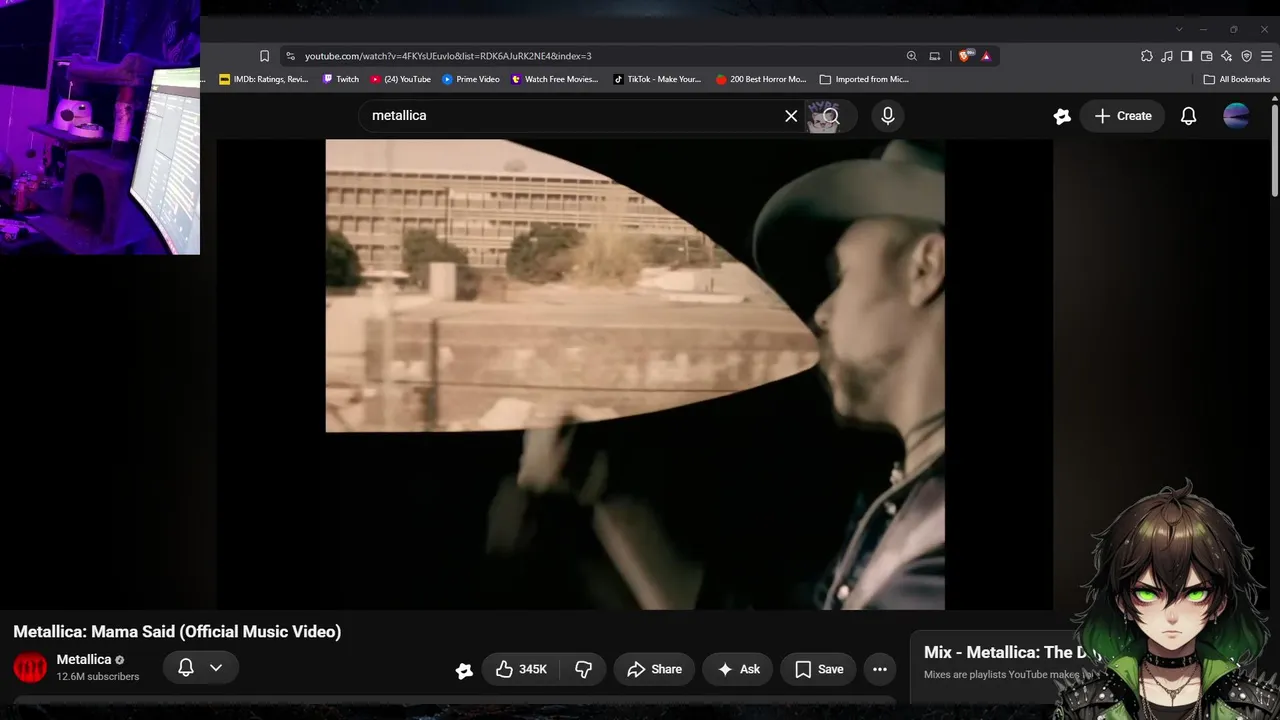
Task: Open the (24) YouTube bookmark
Action: [400, 79]
